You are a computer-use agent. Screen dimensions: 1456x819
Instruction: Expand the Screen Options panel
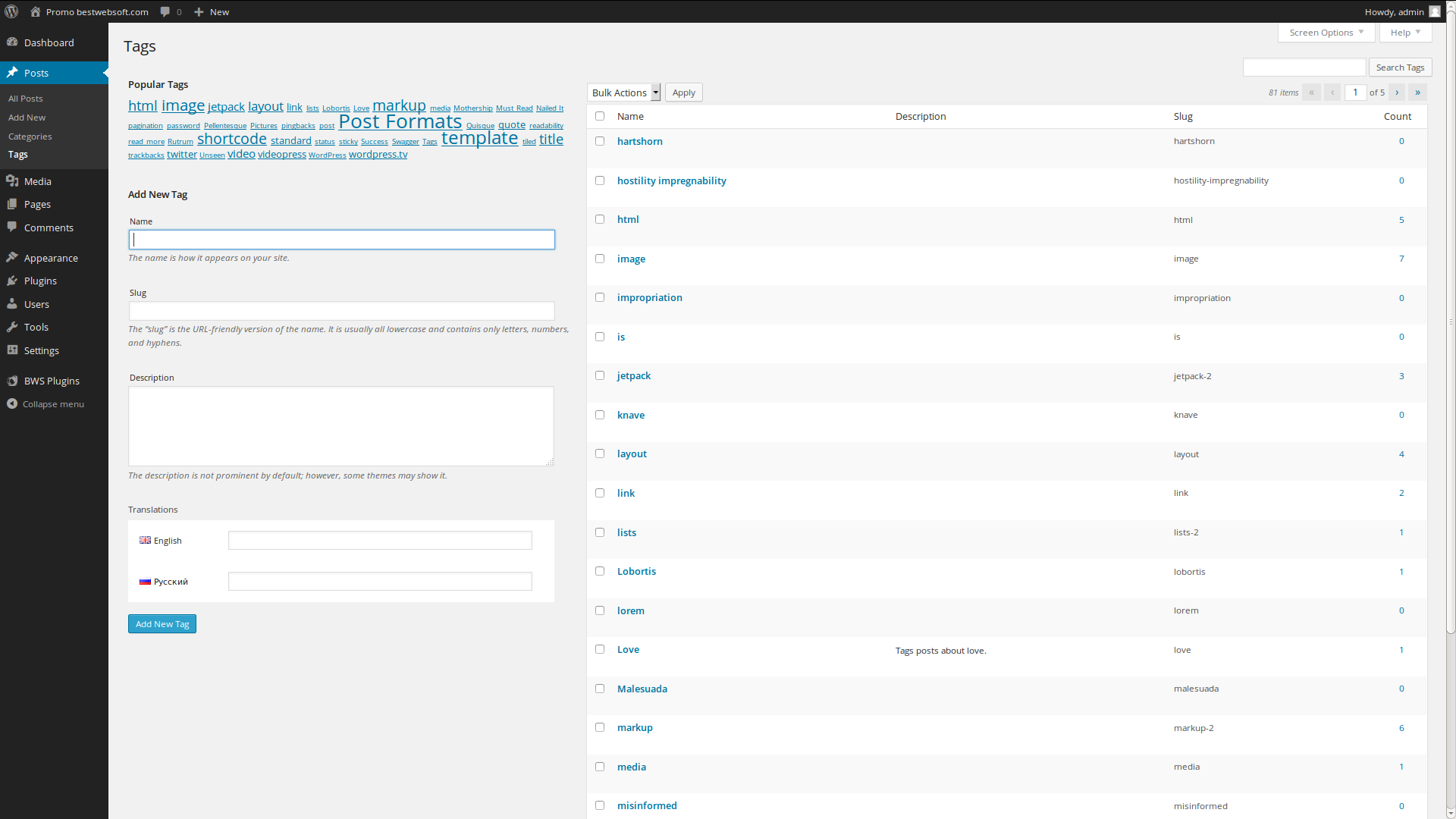click(1326, 33)
